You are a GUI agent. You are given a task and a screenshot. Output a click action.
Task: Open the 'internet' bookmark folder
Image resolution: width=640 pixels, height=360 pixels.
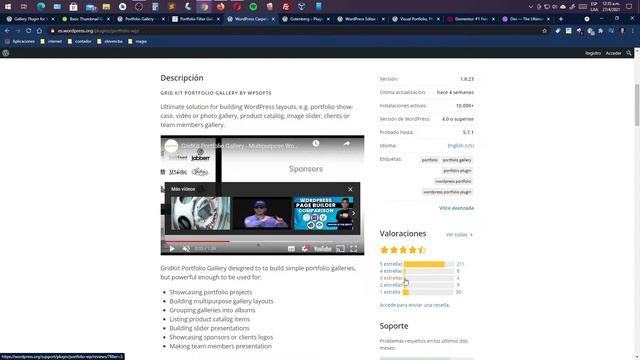coord(51,41)
